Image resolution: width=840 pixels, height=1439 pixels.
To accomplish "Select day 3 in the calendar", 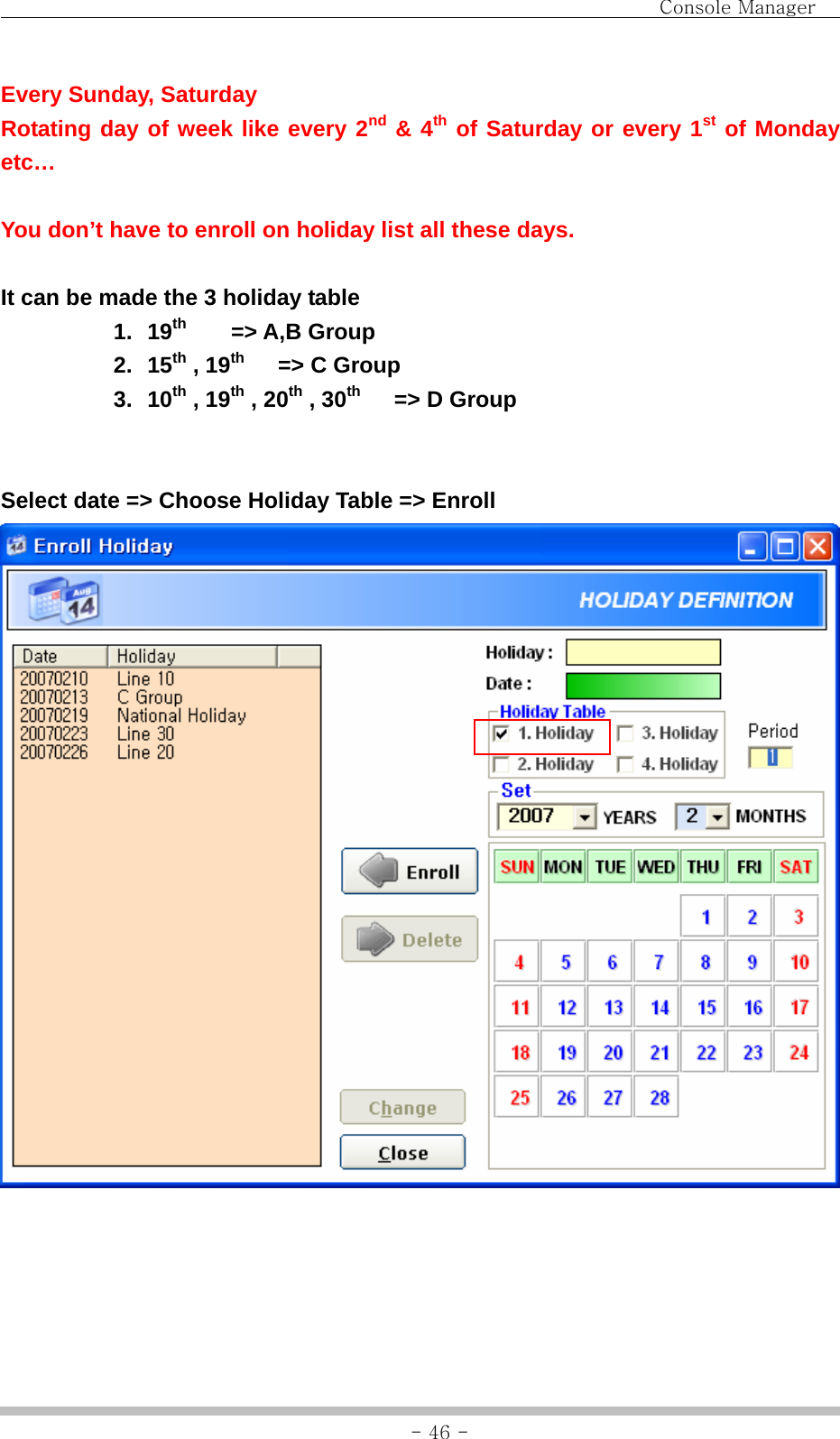I will [797, 916].
